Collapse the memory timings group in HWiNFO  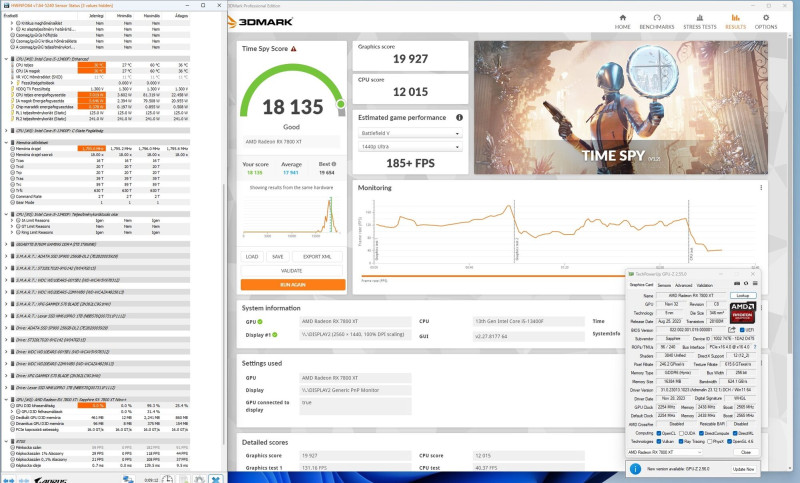6,142
